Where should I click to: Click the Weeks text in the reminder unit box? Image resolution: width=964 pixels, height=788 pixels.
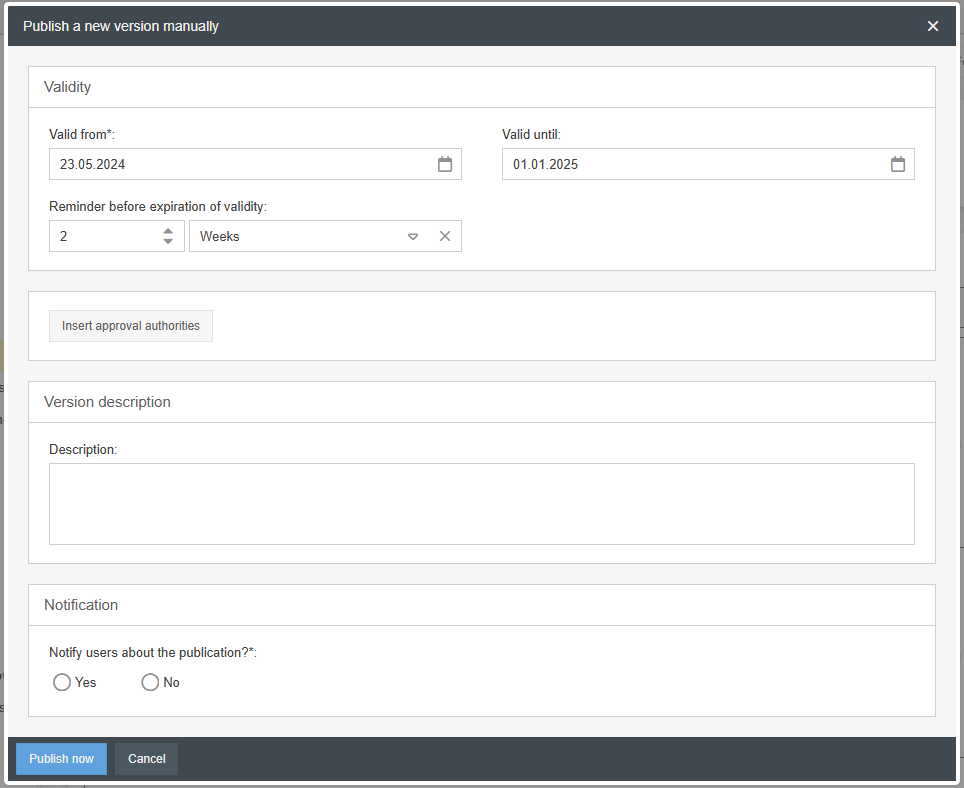point(220,236)
